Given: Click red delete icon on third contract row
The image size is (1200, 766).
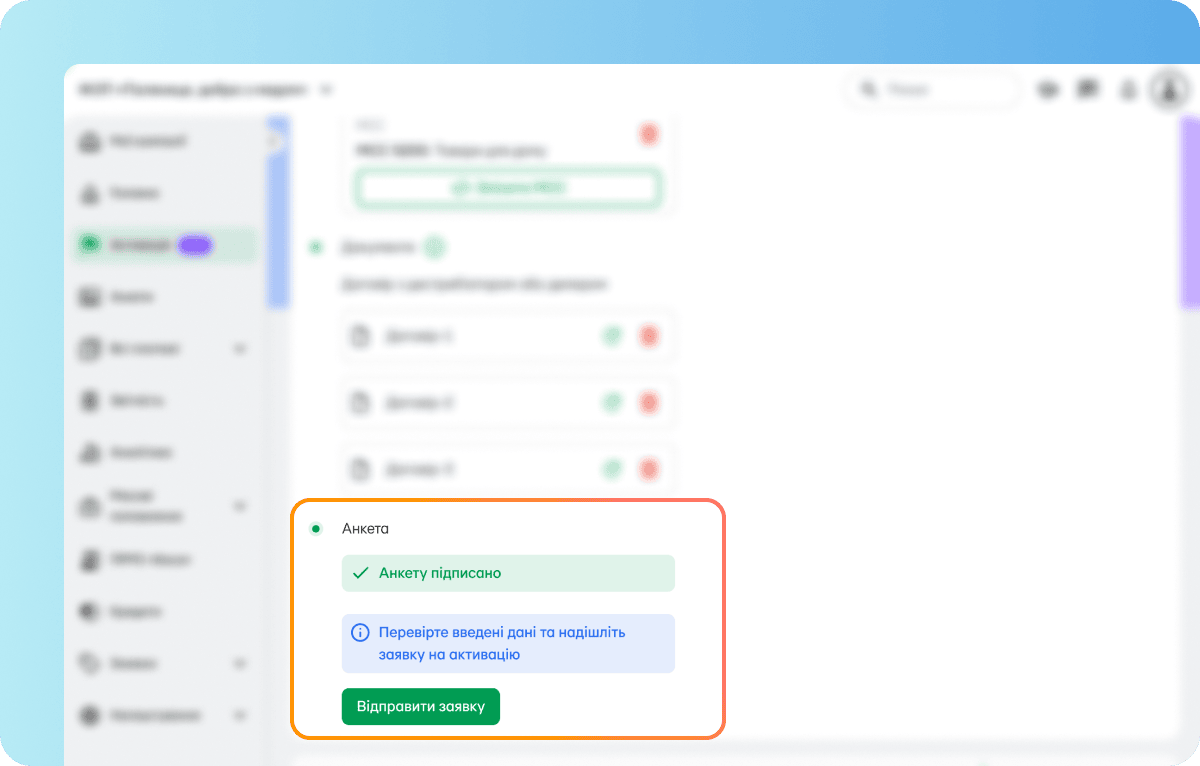Looking at the screenshot, I should [x=650, y=468].
